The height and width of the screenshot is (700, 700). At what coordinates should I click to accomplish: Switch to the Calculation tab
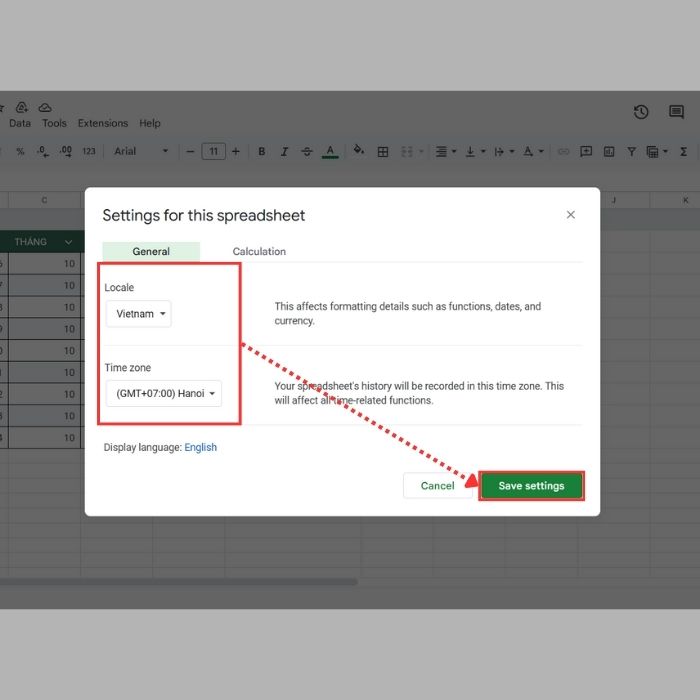click(259, 251)
